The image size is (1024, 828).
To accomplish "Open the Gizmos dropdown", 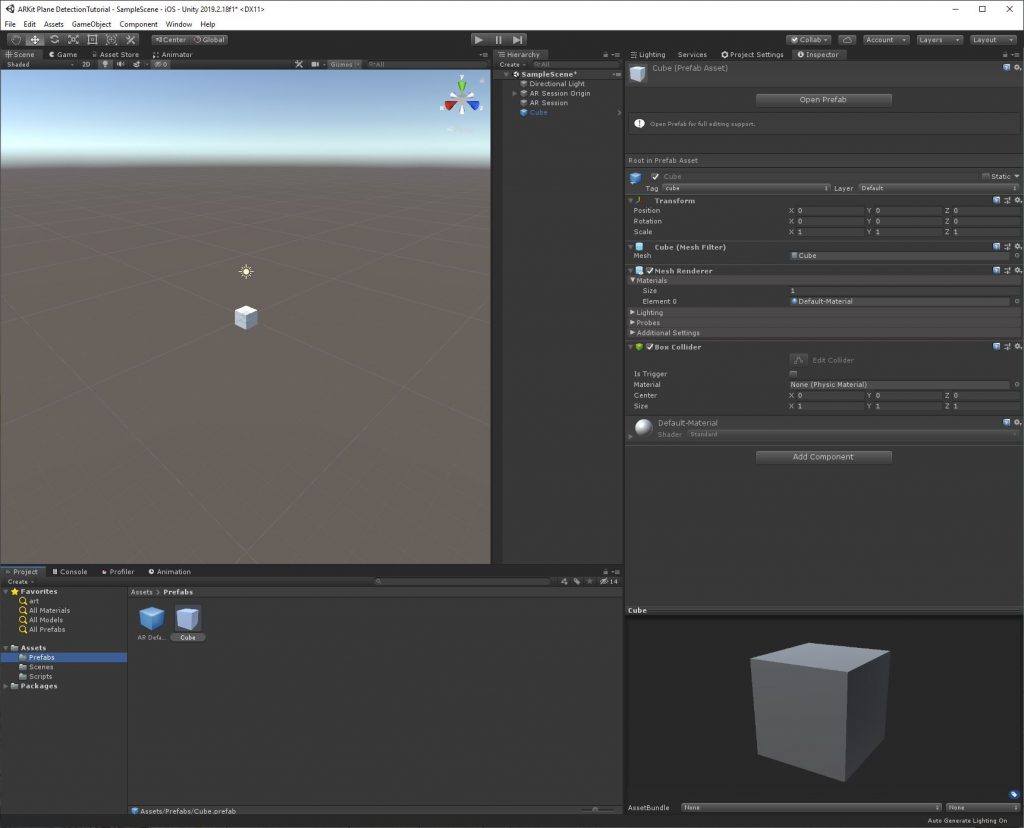I will (345, 64).
